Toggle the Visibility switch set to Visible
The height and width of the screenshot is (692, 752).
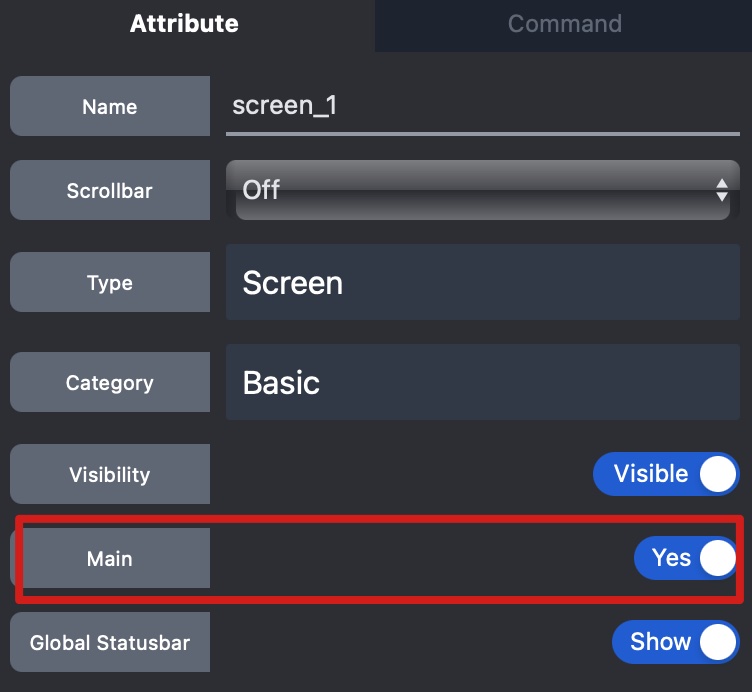pyautogui.click(x=666, y=474)
